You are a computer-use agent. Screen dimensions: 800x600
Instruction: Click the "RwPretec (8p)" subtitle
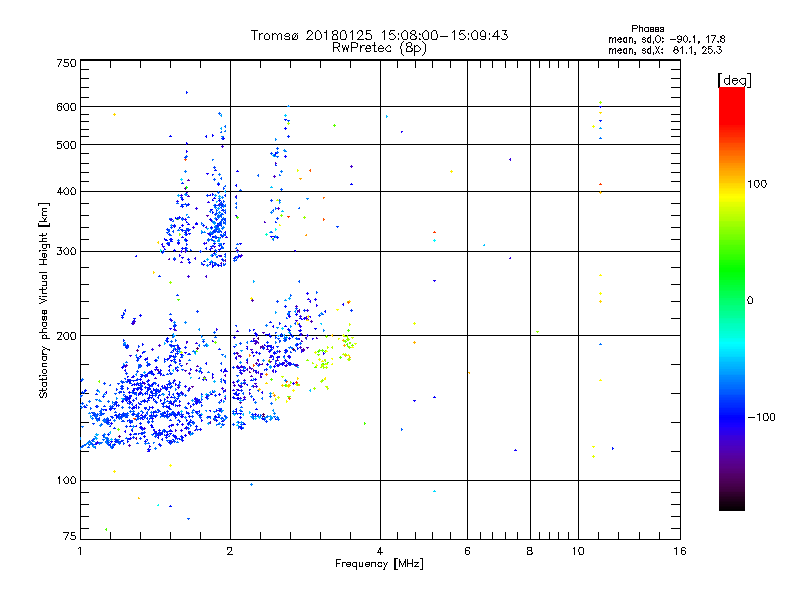[379, 48]
